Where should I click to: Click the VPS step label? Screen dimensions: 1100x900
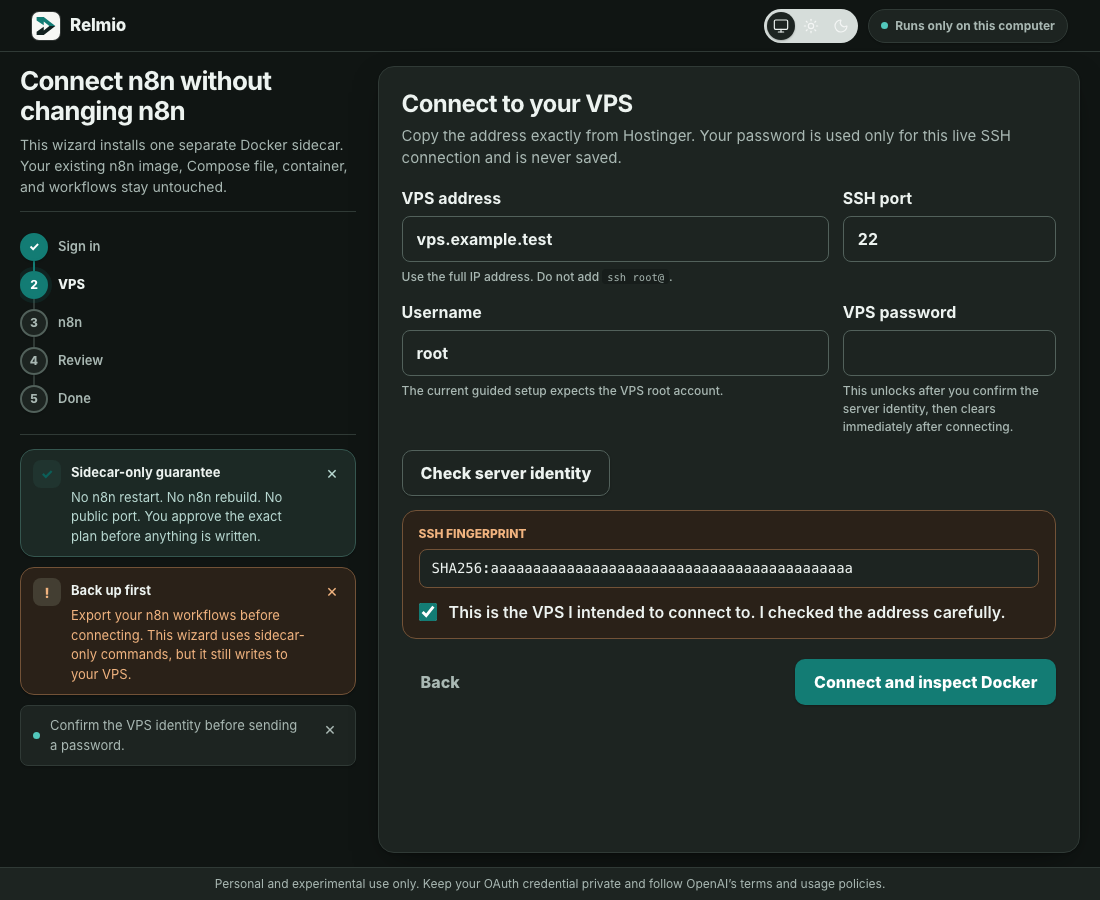point(72,284)
